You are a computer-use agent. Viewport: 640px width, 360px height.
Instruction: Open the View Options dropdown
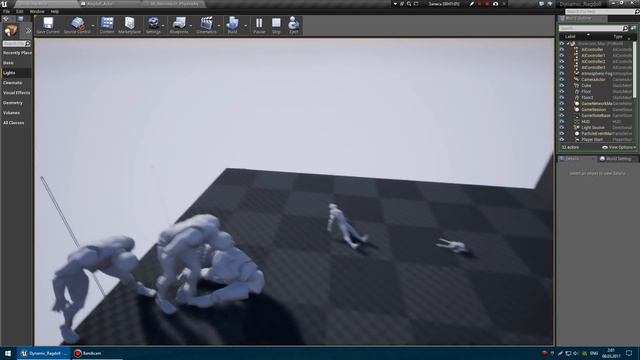619,147
